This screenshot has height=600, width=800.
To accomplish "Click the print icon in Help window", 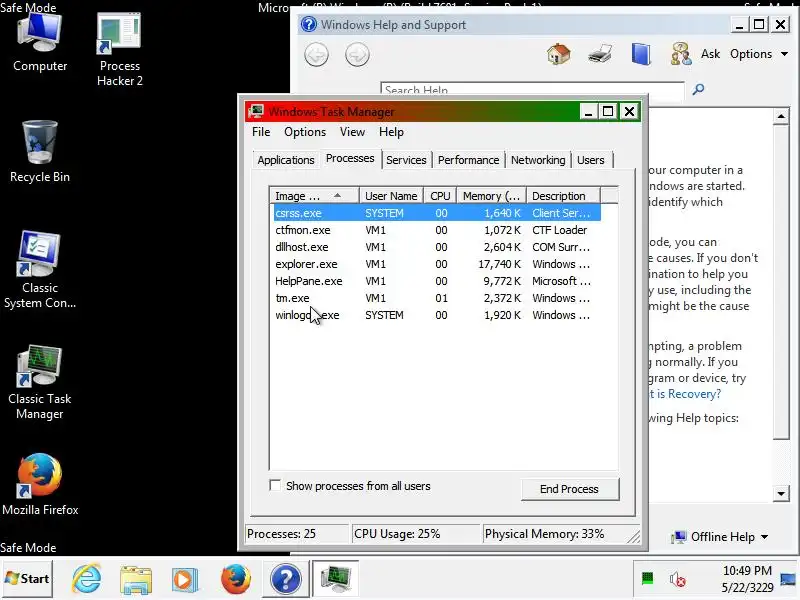I will [x=600, y=54].
